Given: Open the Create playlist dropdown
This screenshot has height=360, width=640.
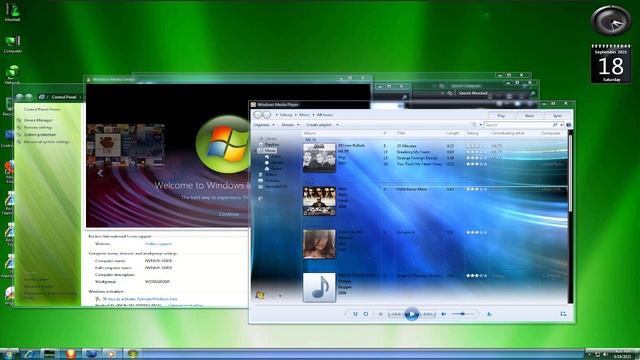Looking at the screenshot, I should point(322,124).
